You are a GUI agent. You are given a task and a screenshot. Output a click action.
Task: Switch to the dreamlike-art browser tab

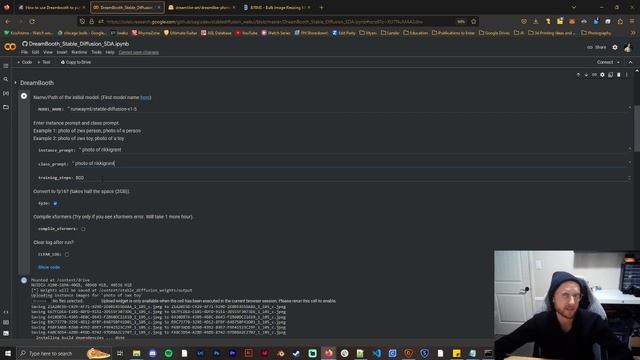[202, 7]
